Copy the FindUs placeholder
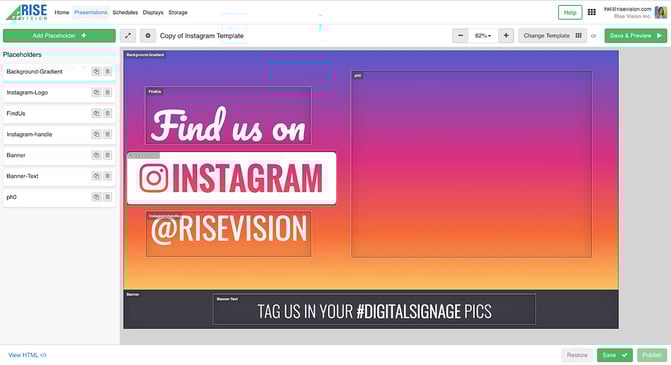 [96, 113]
